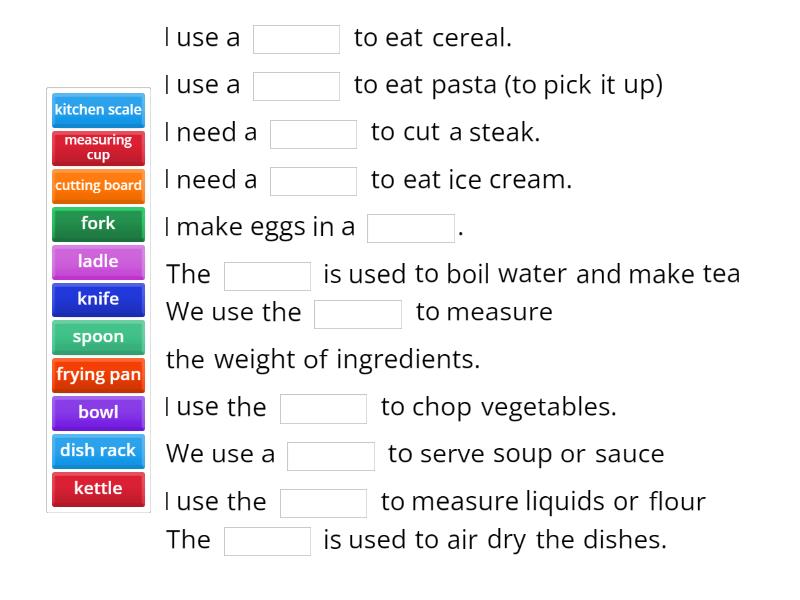Click the 'cutting board' word tile
Screen dimensions: 800x600
click(x=97, y=186)
